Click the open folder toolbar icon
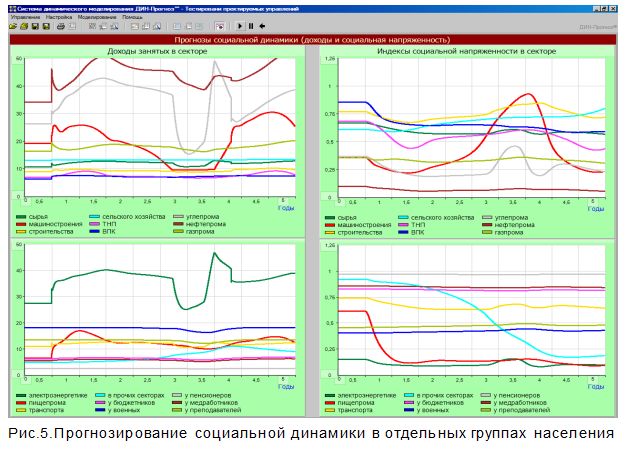Viewport: 626px width, 457px height. (x=13, y=27)
